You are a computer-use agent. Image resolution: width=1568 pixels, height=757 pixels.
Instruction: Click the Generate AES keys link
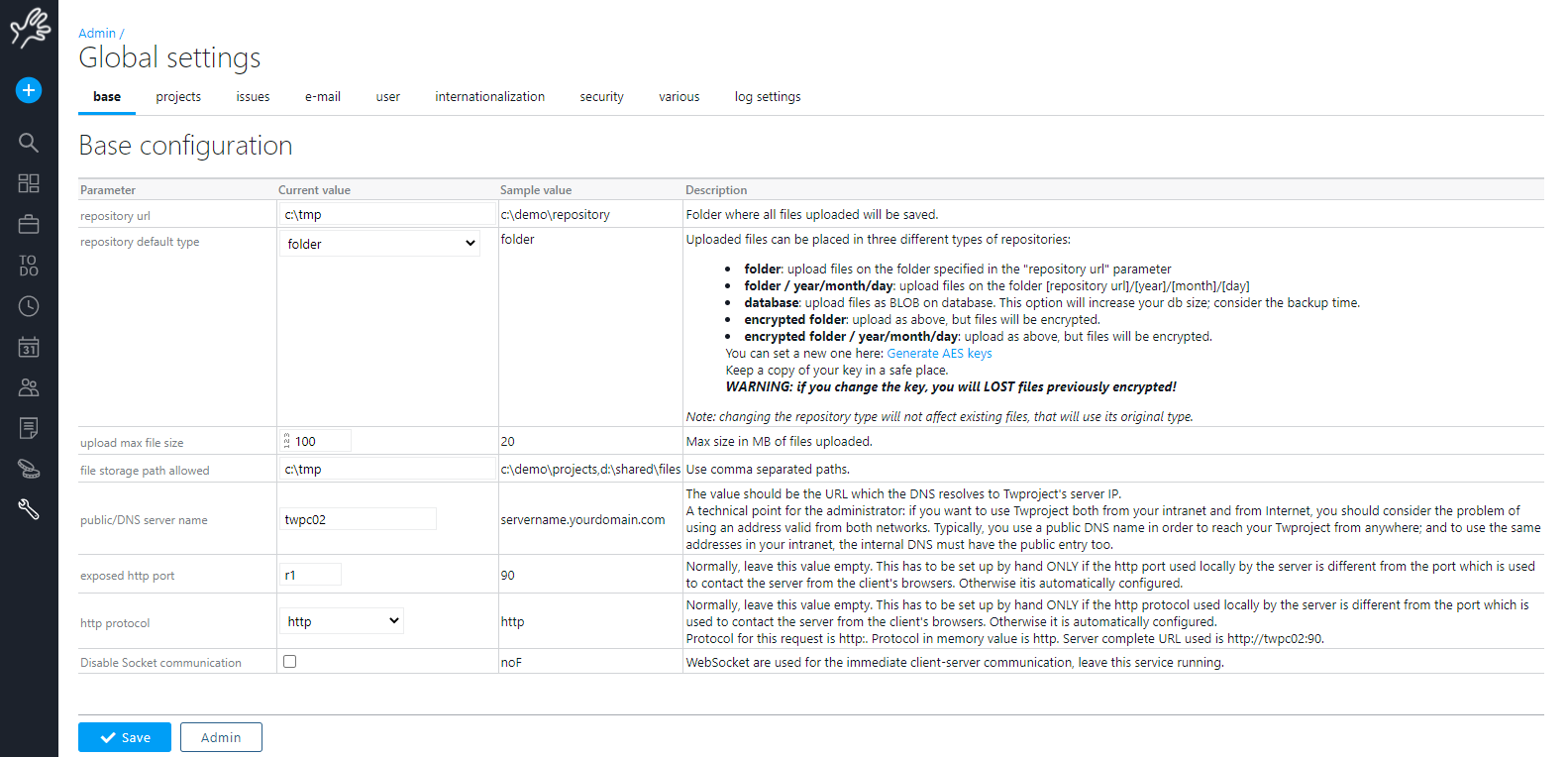[x=939, y=354]
